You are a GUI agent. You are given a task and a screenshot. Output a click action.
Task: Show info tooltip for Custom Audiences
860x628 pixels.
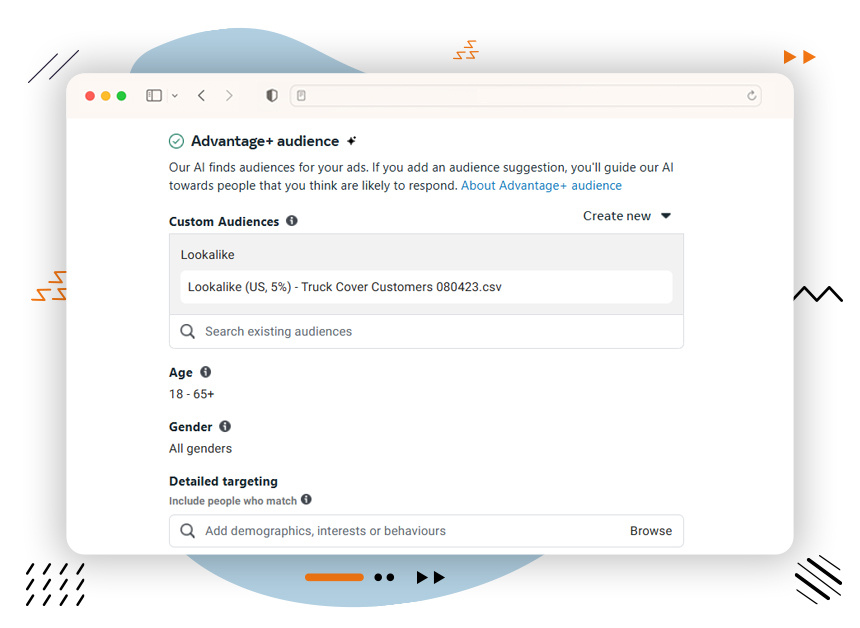(292, 221)
